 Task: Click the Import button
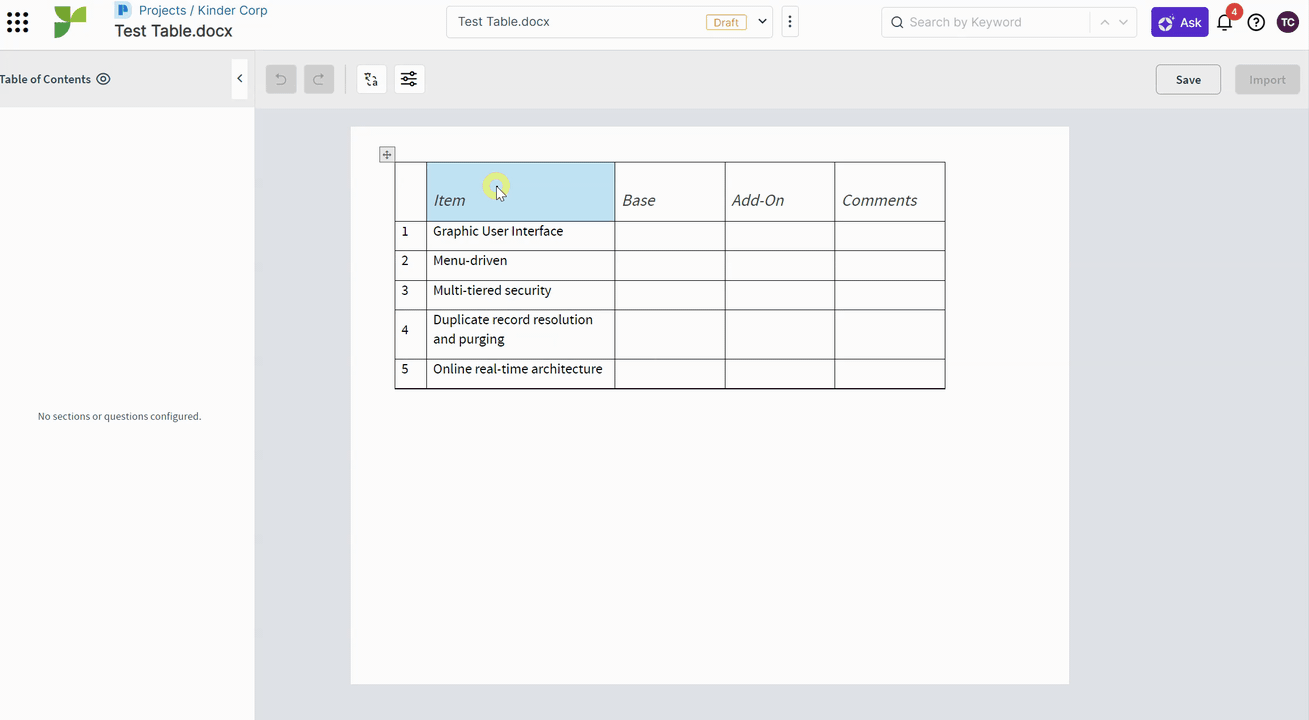click(x=1267, y=80)
